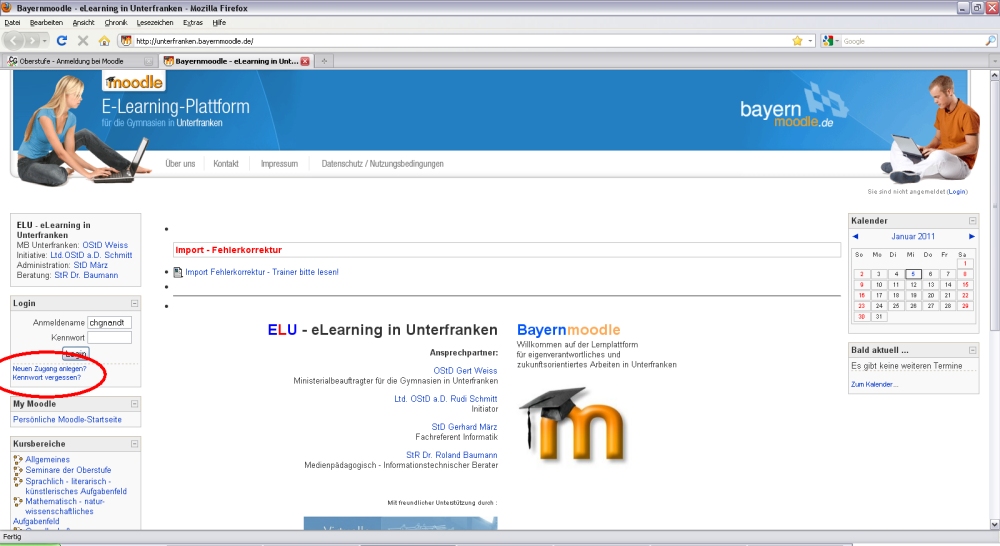Click the icon beside Mathematisch - natur-

pyautogui.click(x=18, y=501)
